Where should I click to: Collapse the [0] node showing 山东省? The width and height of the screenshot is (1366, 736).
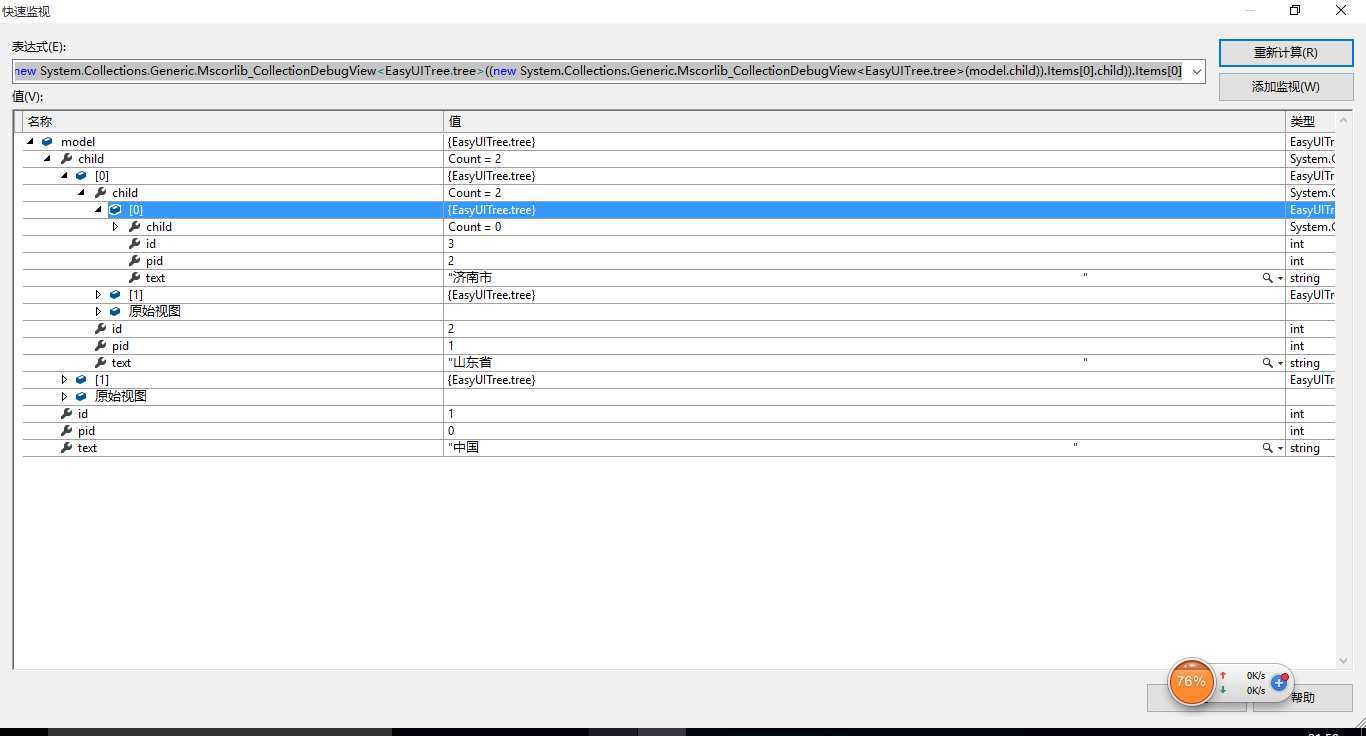(x=64, y=176)
